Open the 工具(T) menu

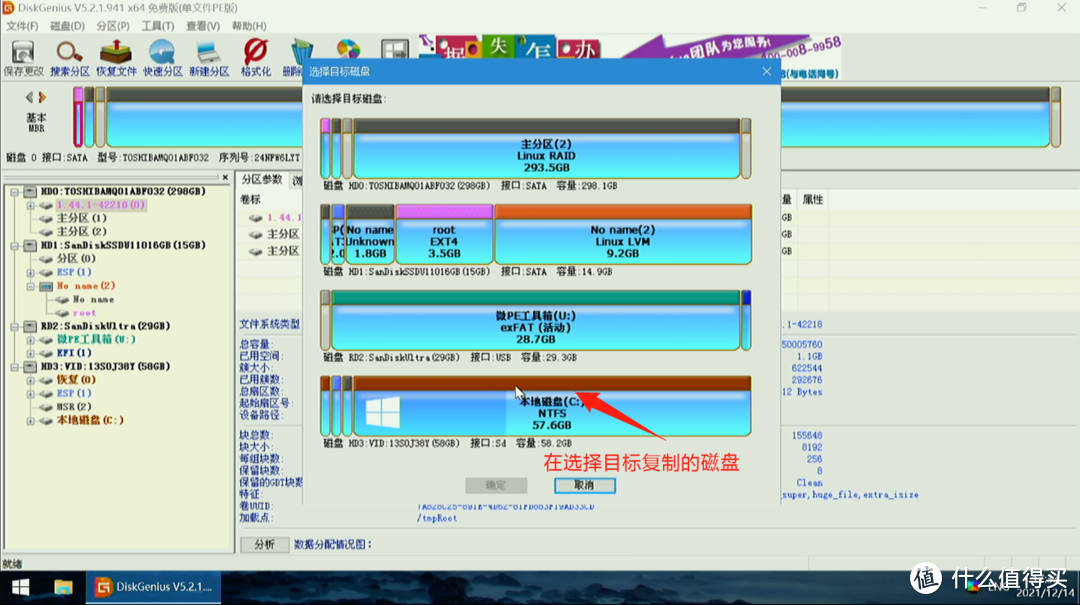(158, 26)
